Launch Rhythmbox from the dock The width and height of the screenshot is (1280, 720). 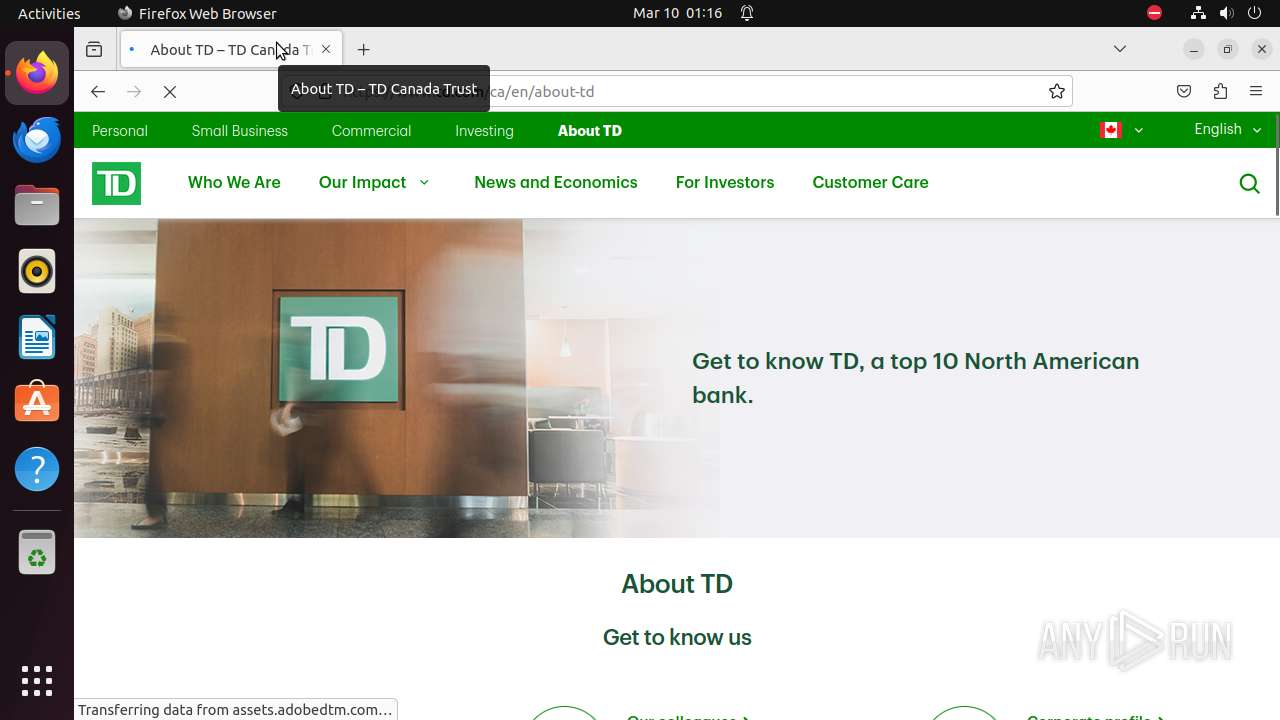point(37,271)
